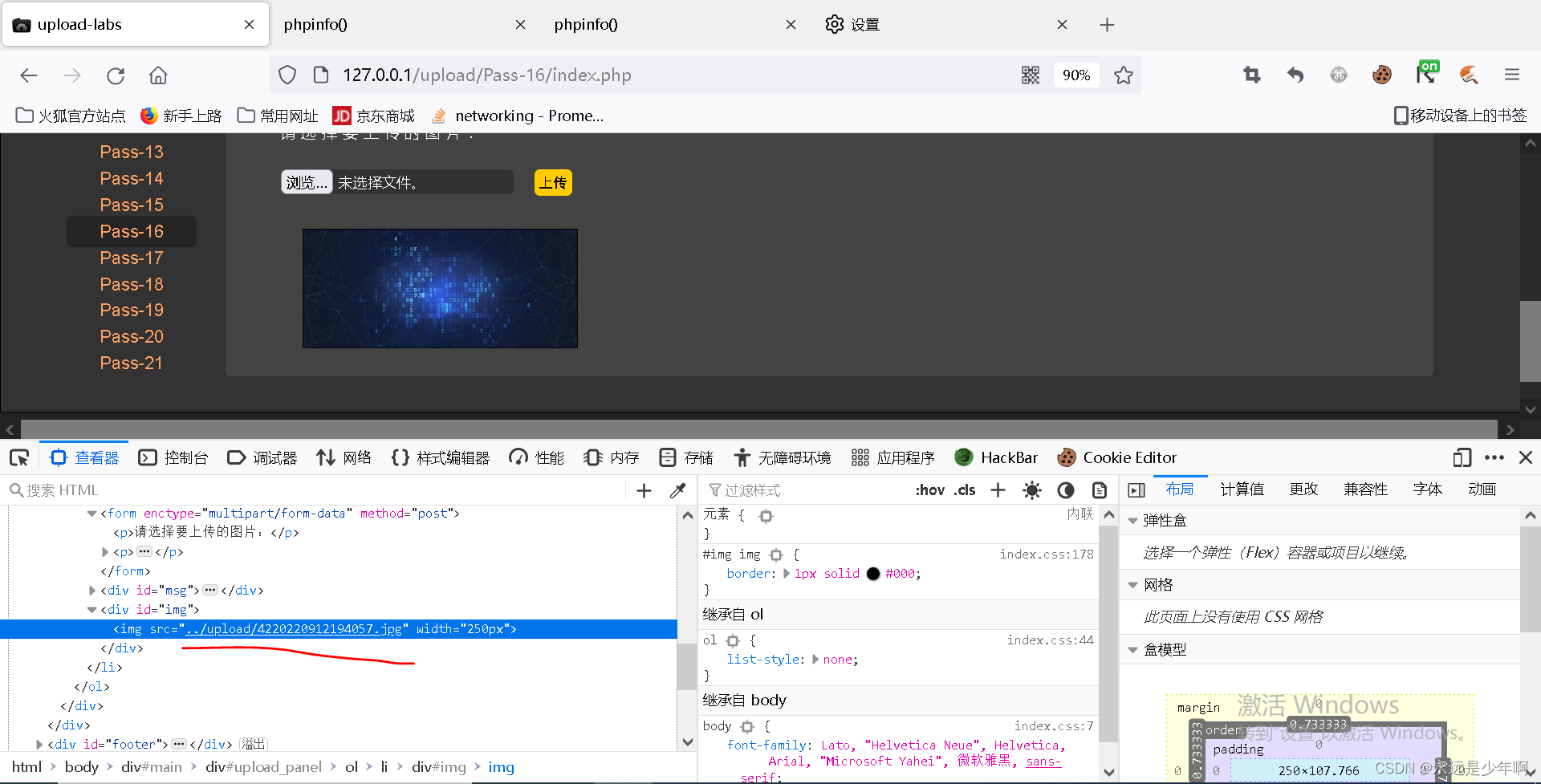This screenshot has width=1541, height=784.
Task: Switch to the 设置 settings tab
Action: (x=945, y=25)
